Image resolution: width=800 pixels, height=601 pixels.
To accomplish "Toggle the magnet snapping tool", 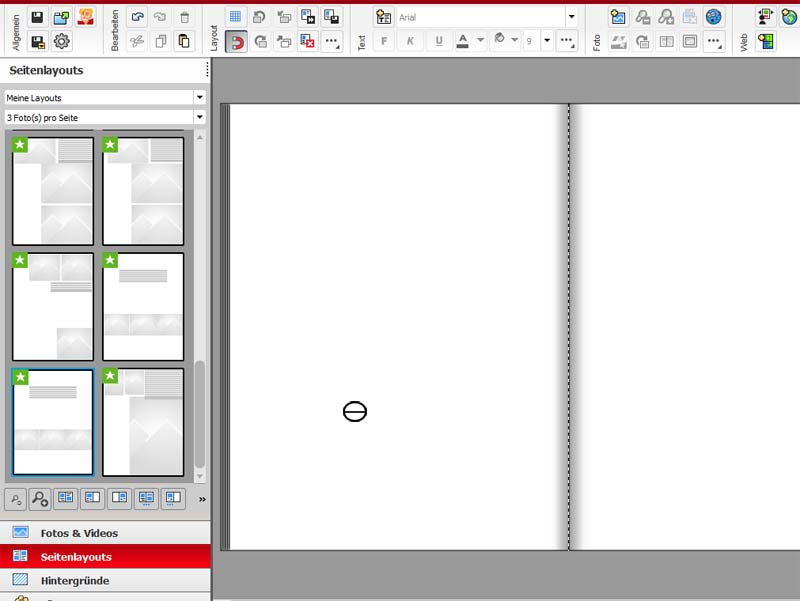I will pyautogui.click(x=236, y=41).
